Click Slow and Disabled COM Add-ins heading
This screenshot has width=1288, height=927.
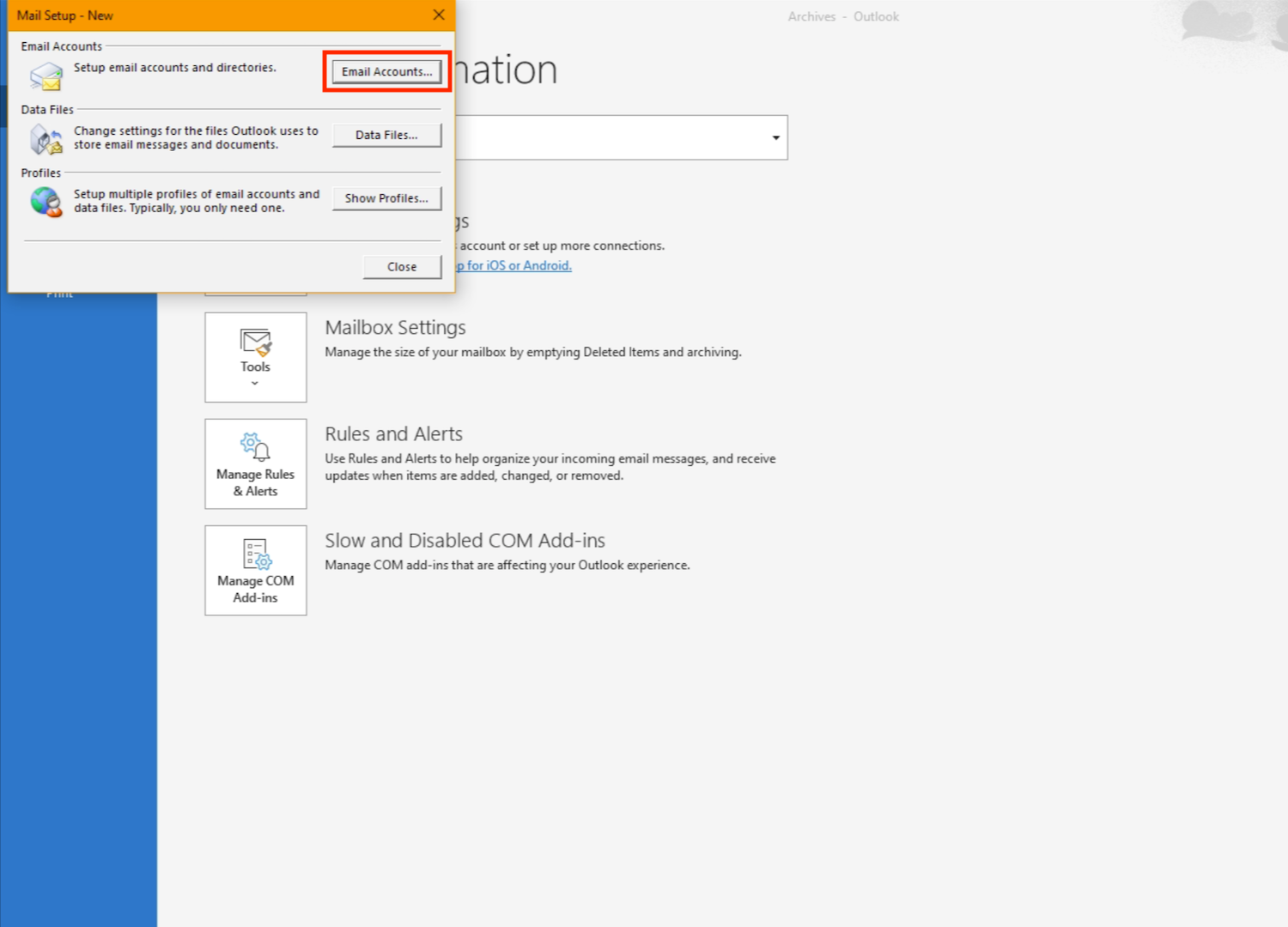click(465, 541)
